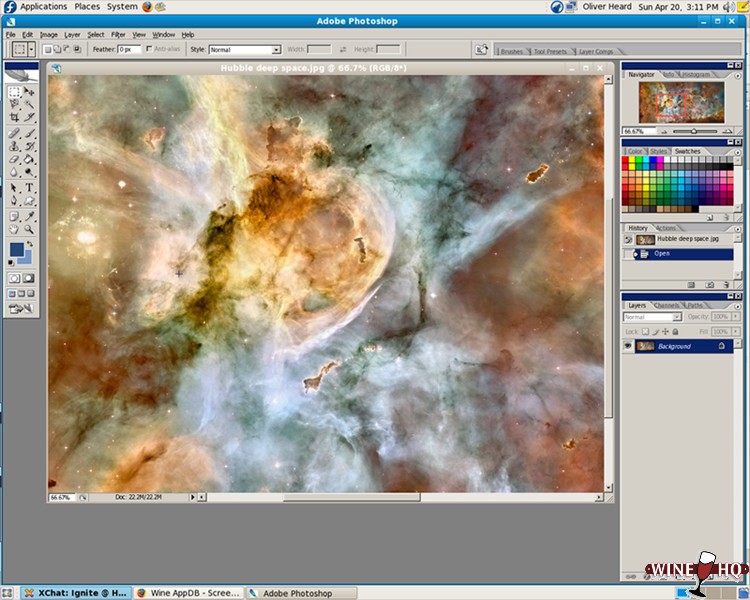Select the Eyedropper tool

pyautogui.click(x=29, y=216)
